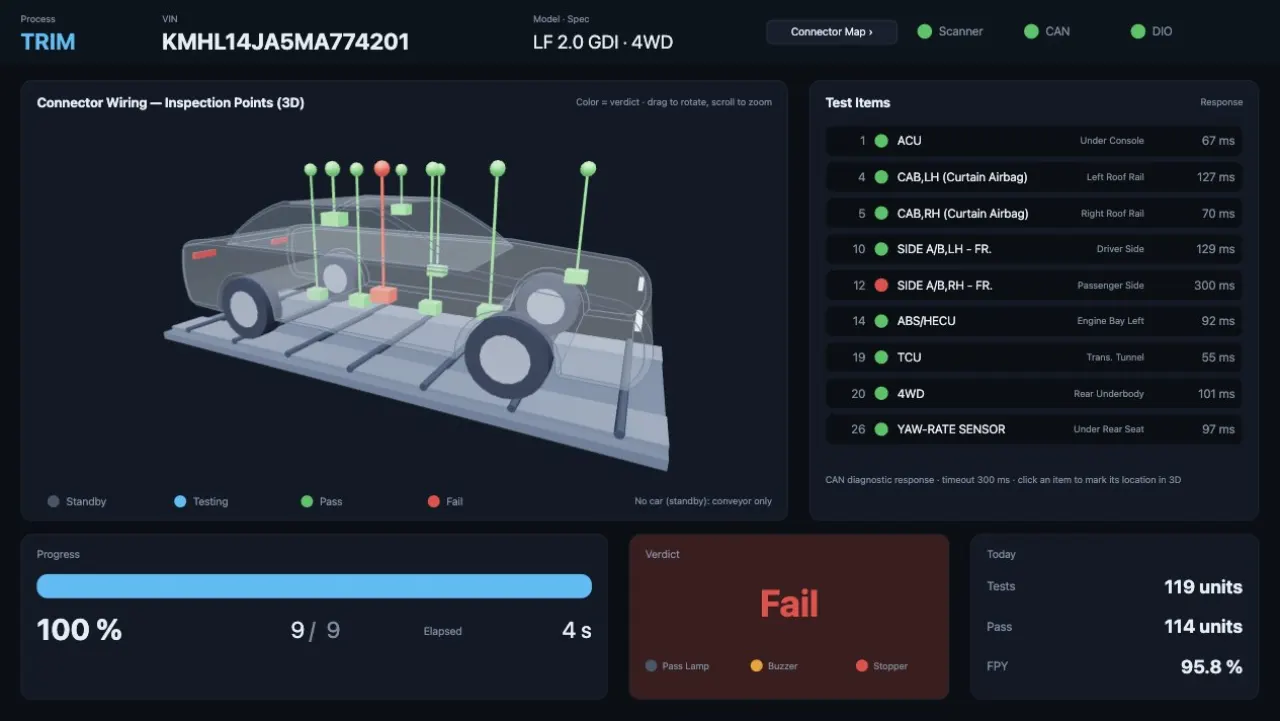
Task: Click the 95.8 % FPY value
Action: pyautogui.click(x=1211, y=666)
